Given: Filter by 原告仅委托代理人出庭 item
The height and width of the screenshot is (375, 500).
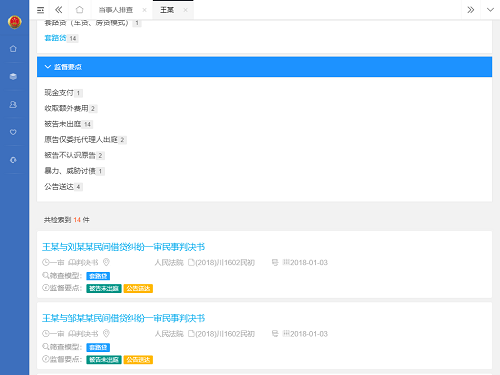Looking at the screenshot, I should point(85,140).
